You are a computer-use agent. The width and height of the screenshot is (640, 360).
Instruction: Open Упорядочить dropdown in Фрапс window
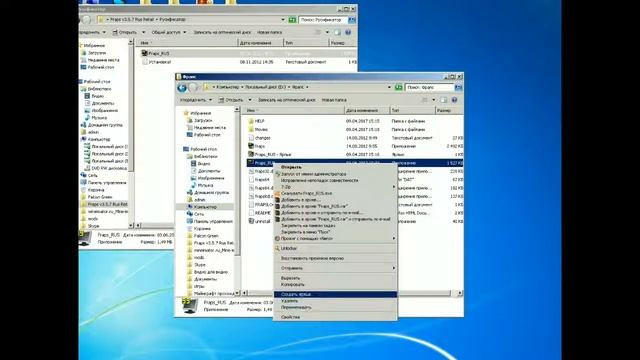pyautogui.click(x=196, y=100)
